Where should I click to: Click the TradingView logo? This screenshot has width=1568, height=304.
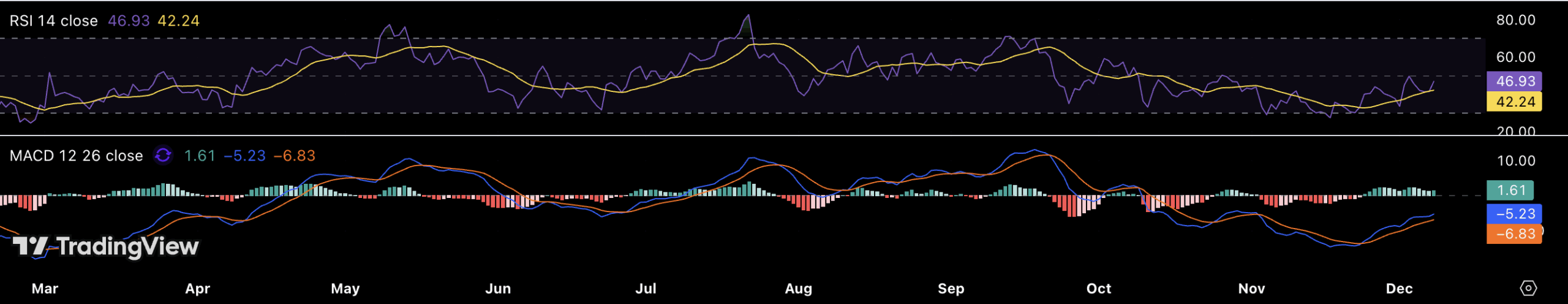pos(105,246)
